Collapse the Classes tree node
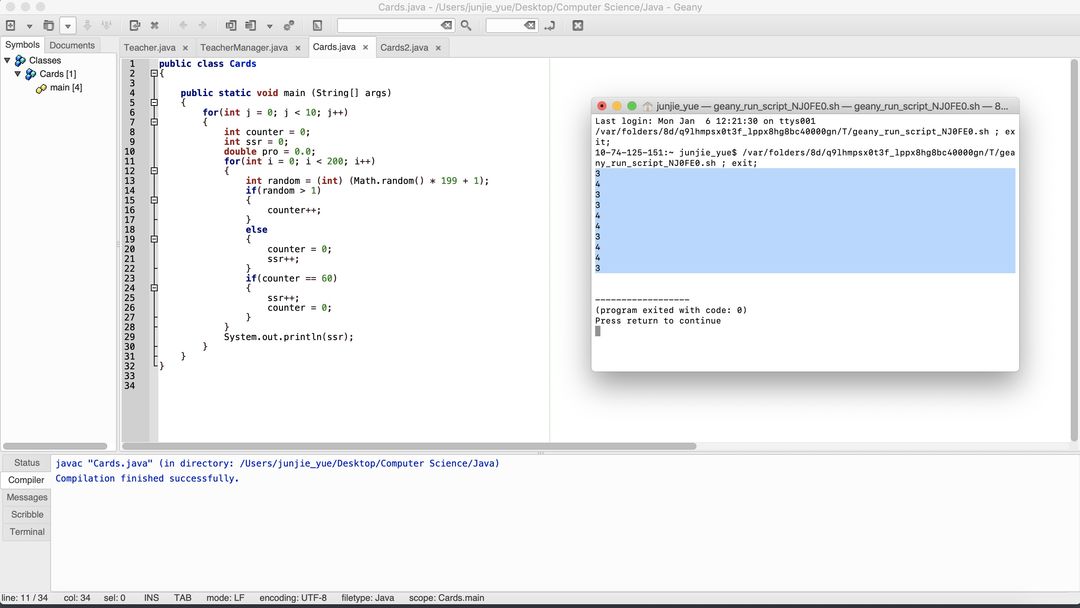 click(8, 61)
